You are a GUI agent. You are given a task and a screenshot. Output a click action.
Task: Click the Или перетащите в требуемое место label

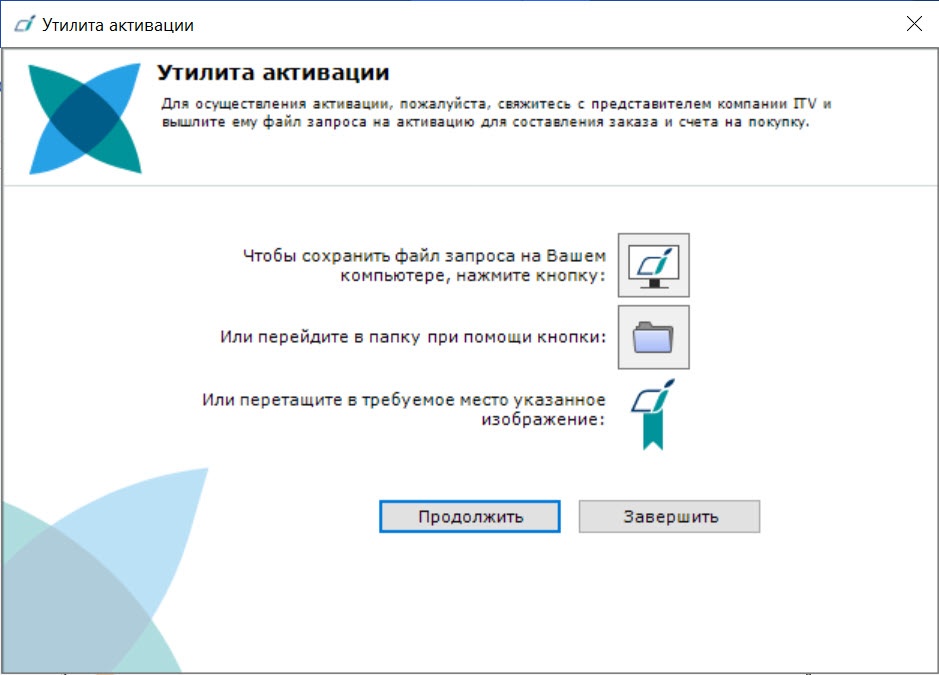(403, 410)
